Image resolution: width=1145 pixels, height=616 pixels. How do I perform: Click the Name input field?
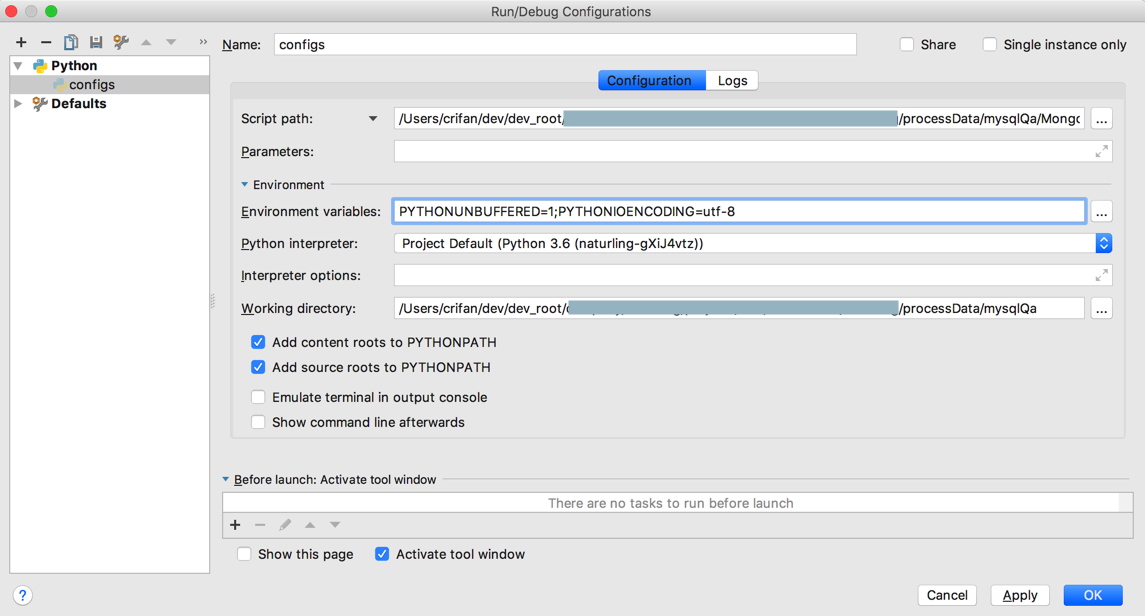pos(565,44)
